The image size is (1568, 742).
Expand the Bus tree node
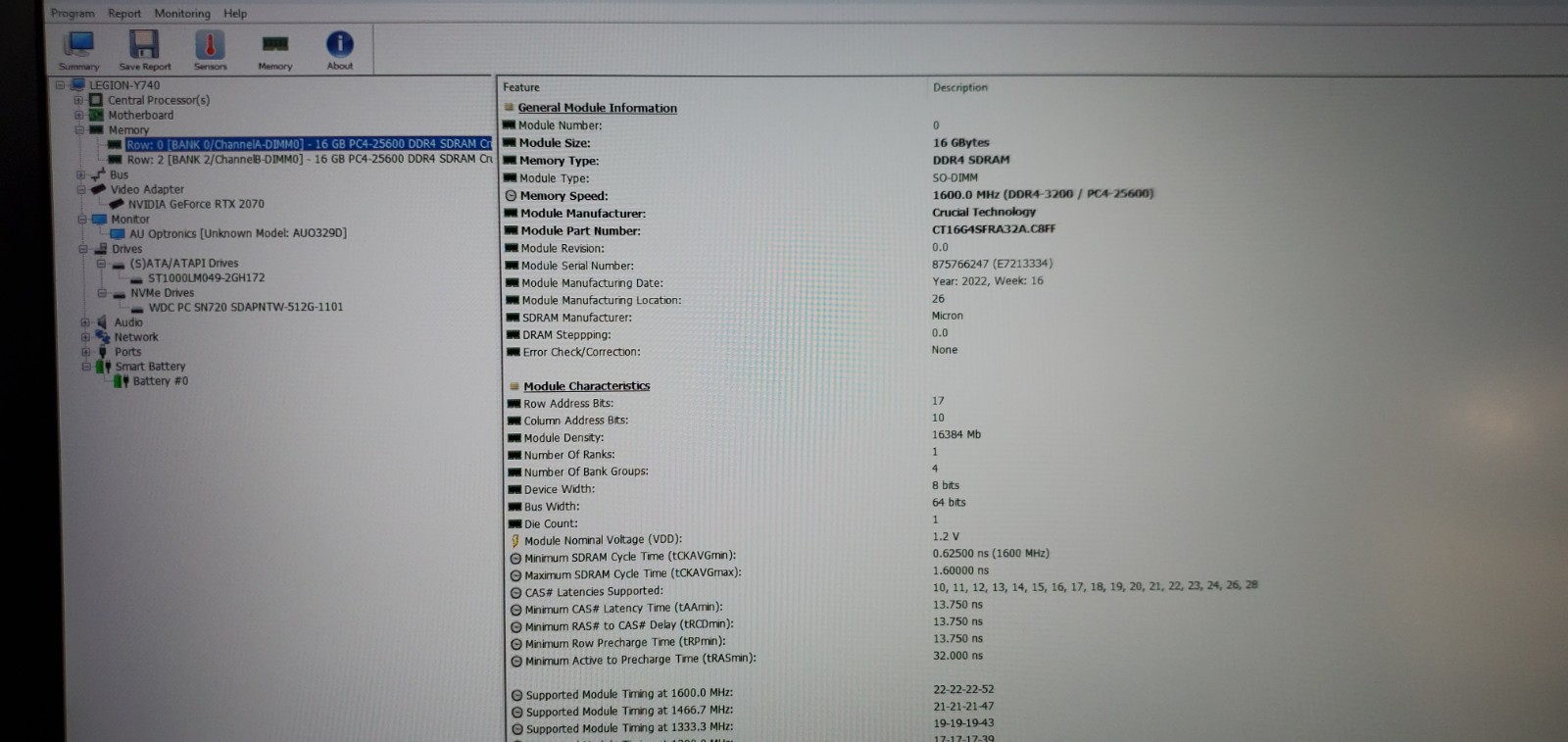point(81,175)
